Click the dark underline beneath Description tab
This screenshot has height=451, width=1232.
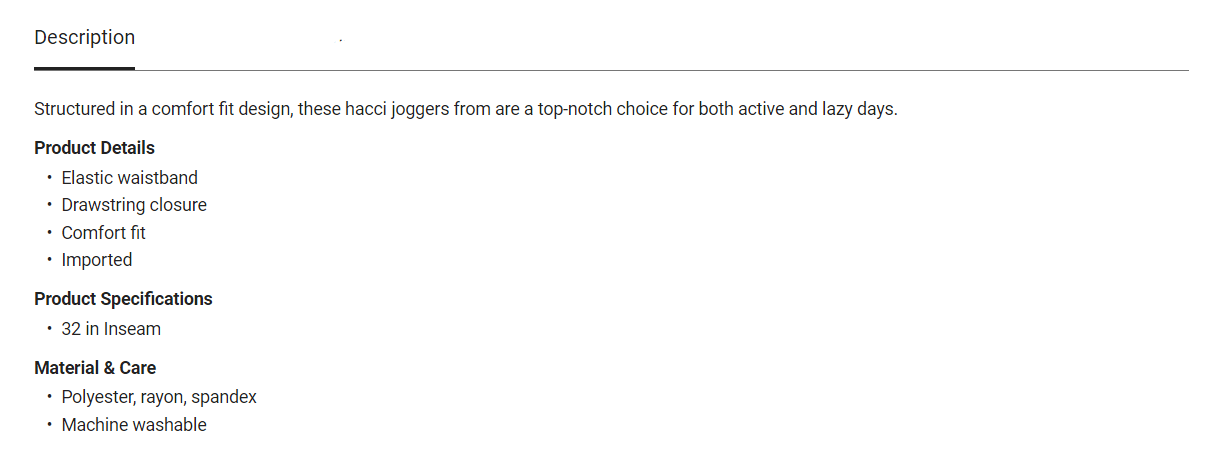(84, 68)
